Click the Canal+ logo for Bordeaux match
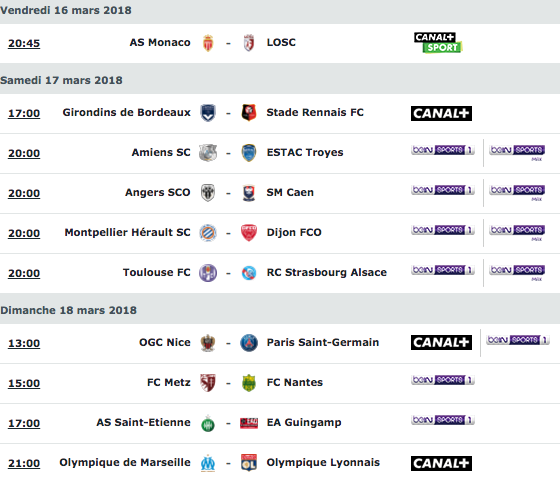This screenshot has width=560, height=481. [441, 113]
